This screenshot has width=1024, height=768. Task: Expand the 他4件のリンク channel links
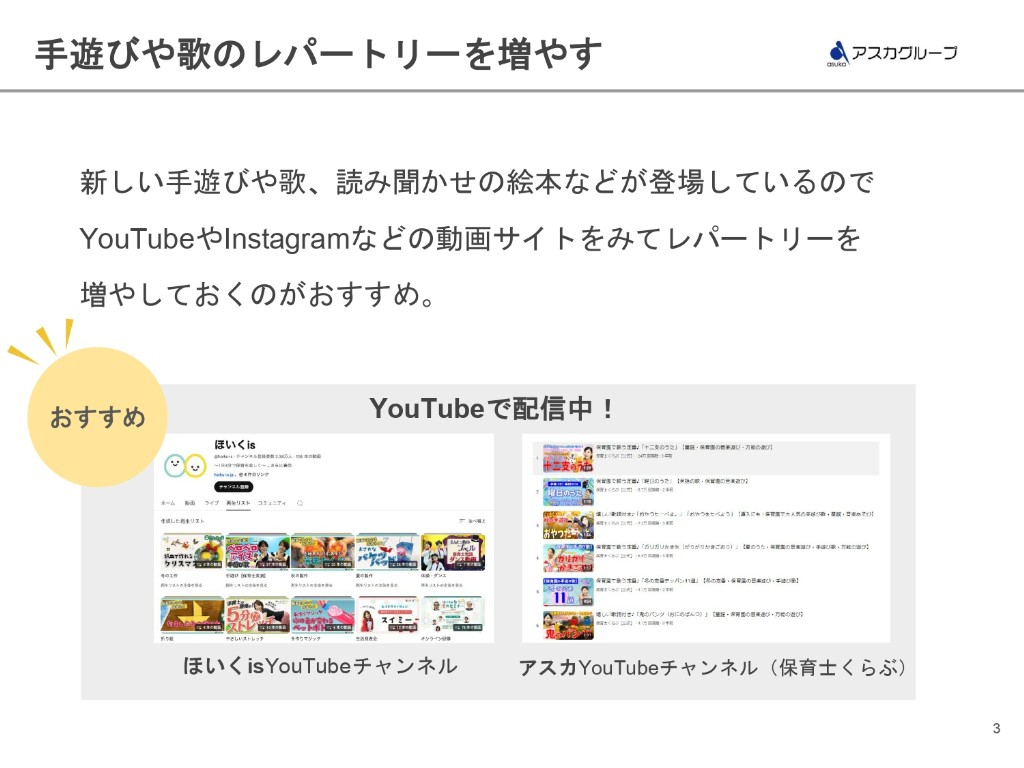(x=255, y=475)
